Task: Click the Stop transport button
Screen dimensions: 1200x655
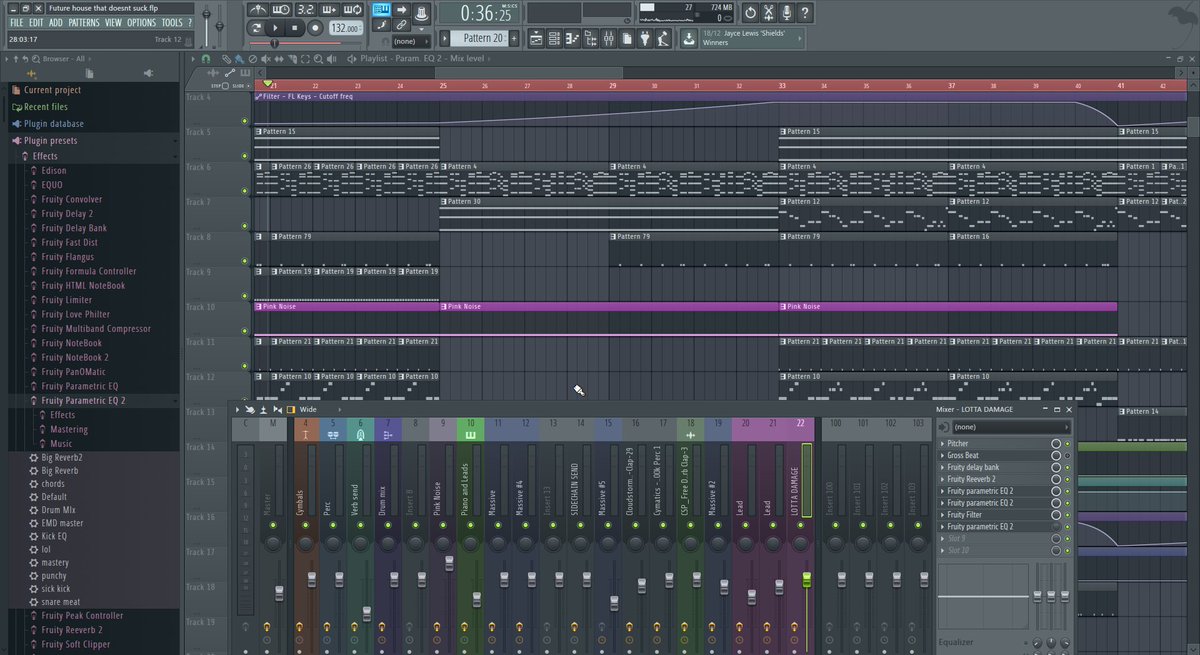Action: pyautogui.click(x=294, y=28)
